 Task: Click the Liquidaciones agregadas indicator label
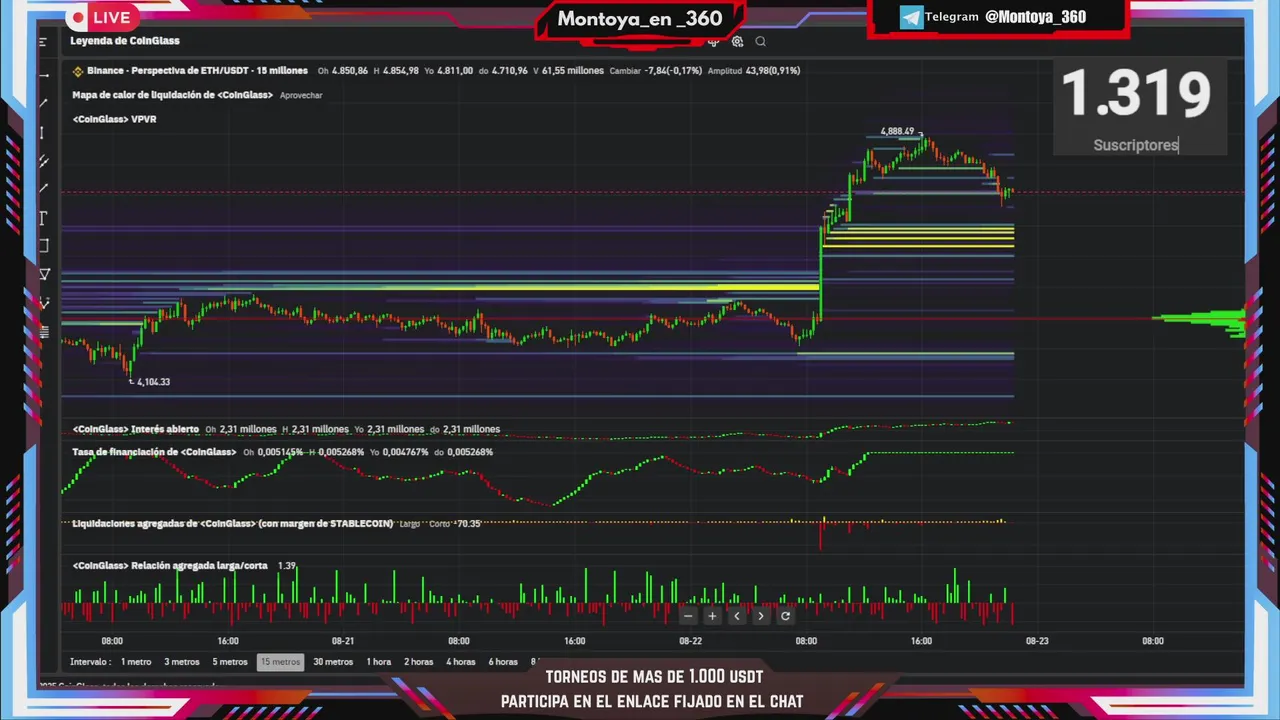(x=232, y=523)
